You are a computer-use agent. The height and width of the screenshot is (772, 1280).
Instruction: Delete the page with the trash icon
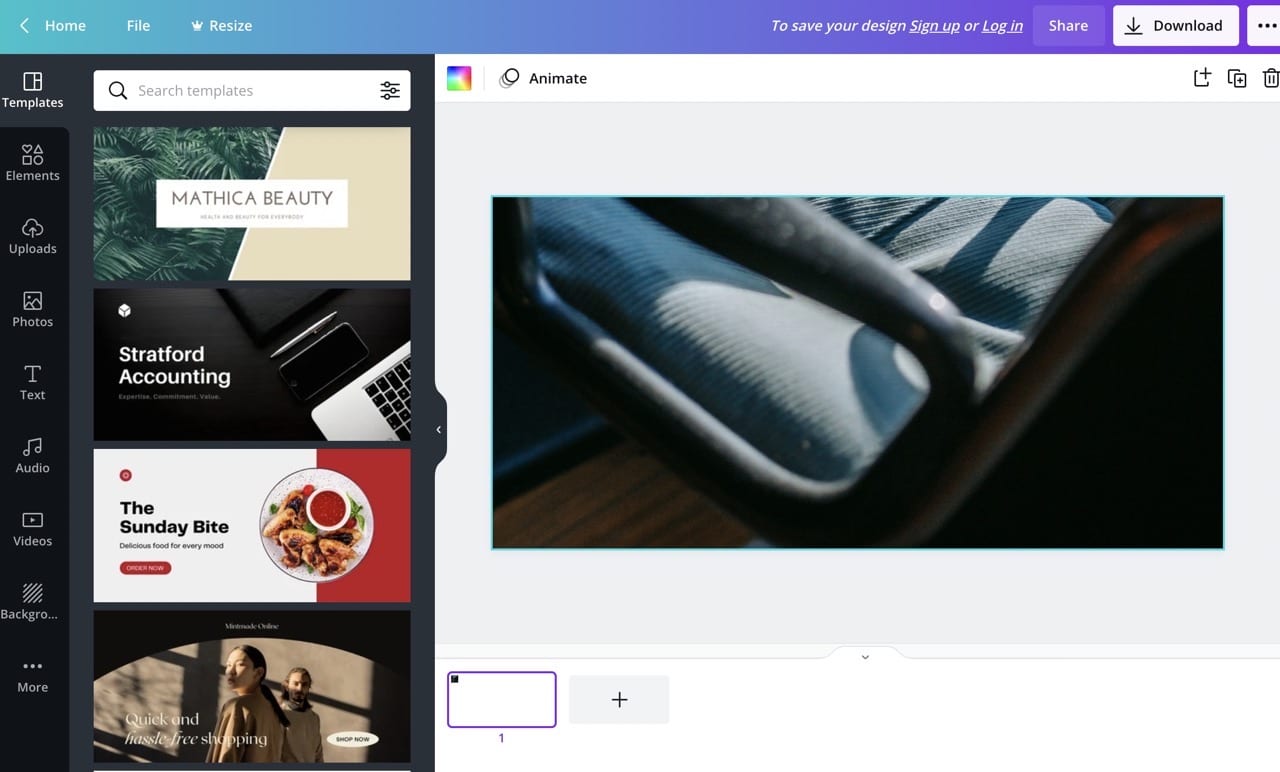click(1270, 78)
